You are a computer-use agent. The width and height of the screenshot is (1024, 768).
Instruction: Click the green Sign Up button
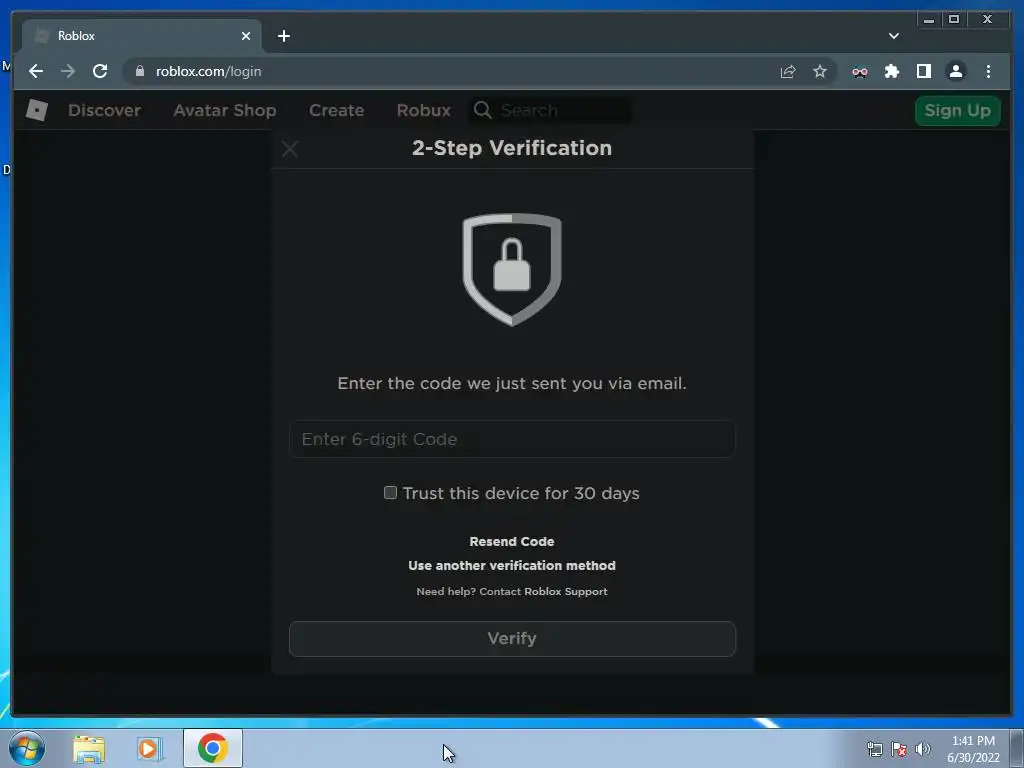tap(957, 110)
